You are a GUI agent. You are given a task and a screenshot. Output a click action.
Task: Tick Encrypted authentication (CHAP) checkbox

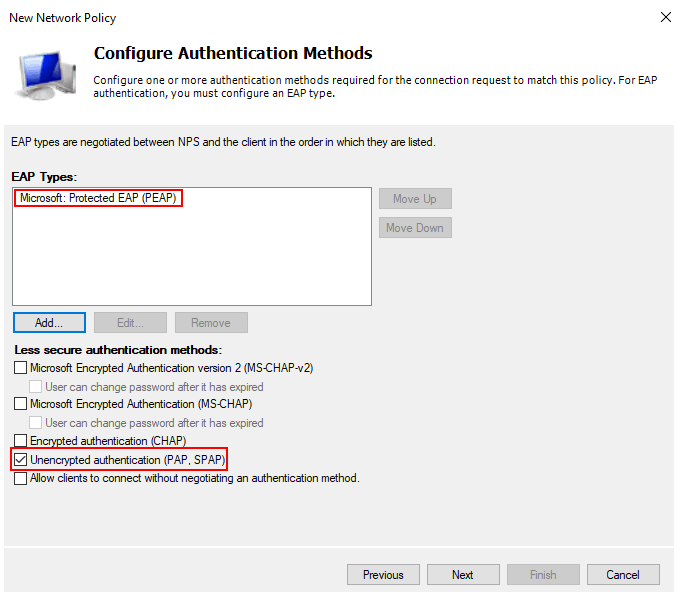[21, 441]
